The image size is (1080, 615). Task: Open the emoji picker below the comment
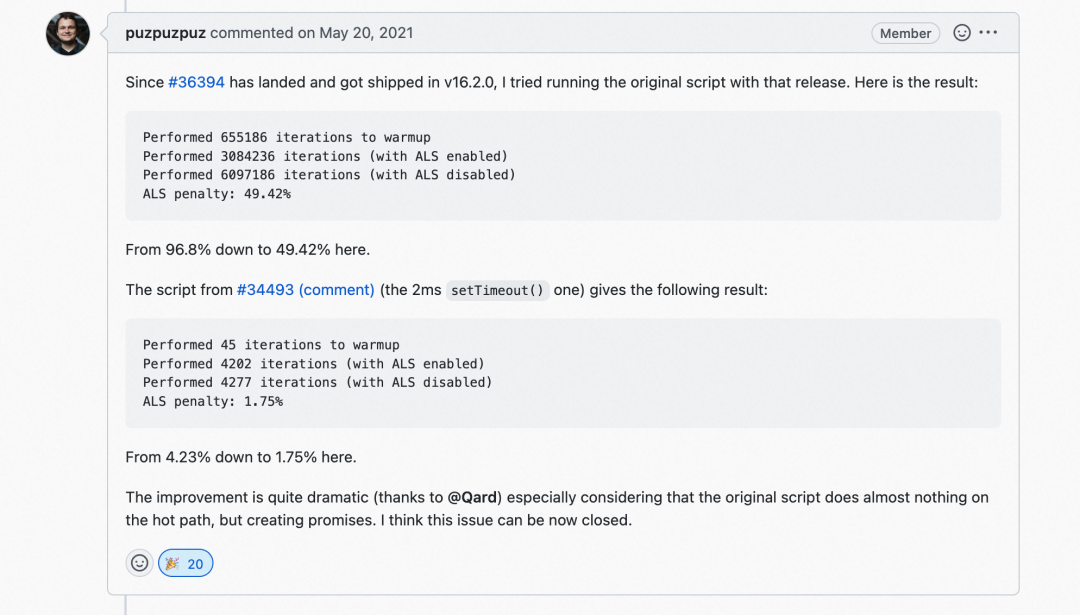tap(140, 563)
